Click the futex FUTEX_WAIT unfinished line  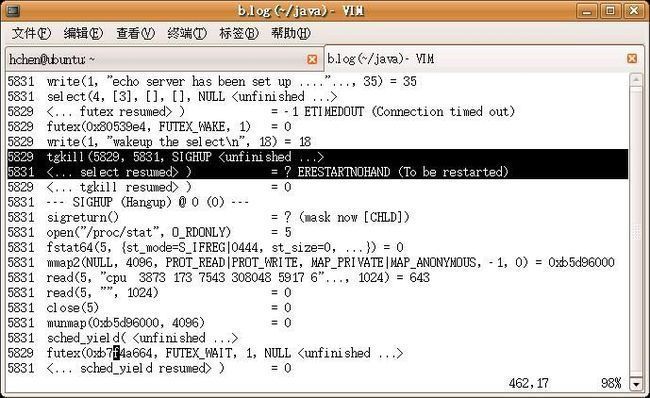tap(205, 353)
